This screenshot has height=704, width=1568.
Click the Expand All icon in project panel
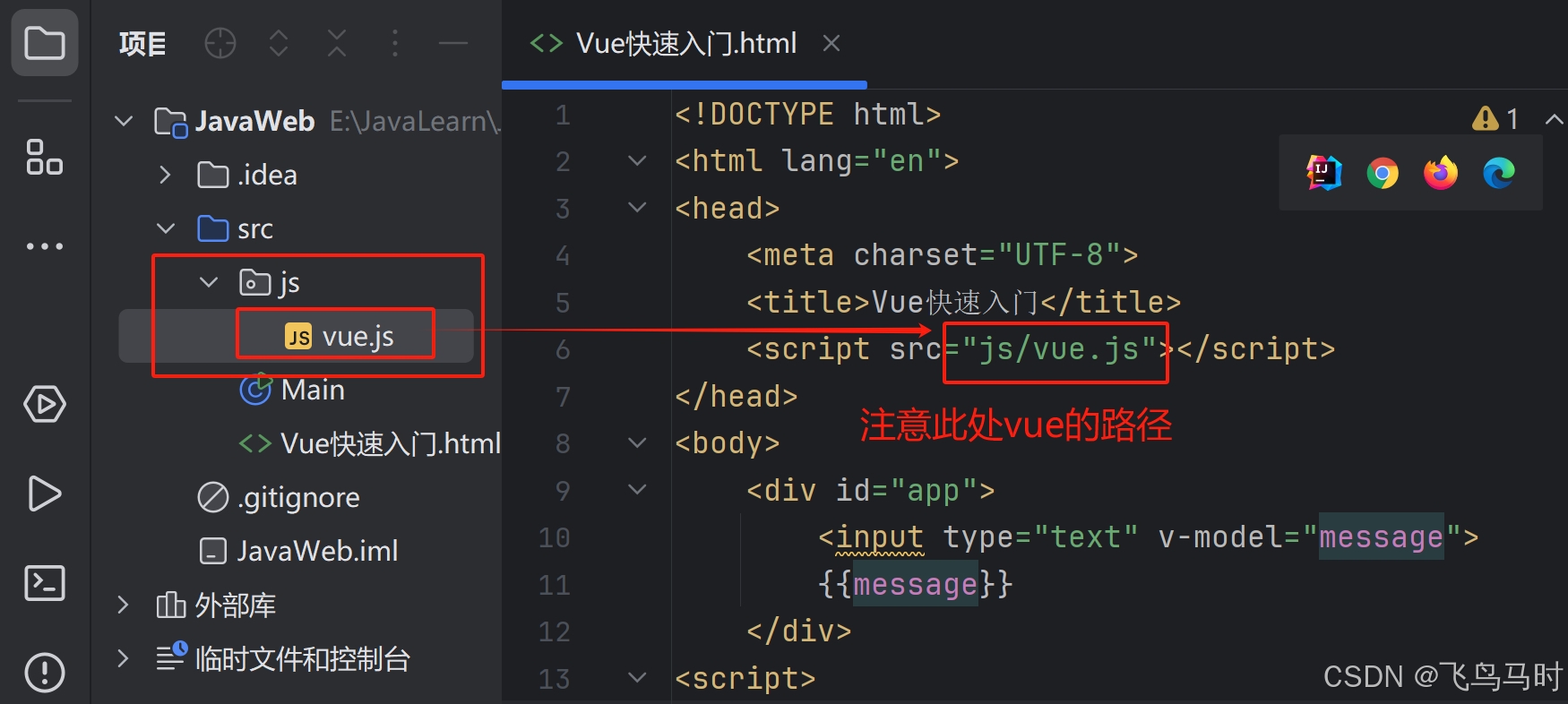279,43
